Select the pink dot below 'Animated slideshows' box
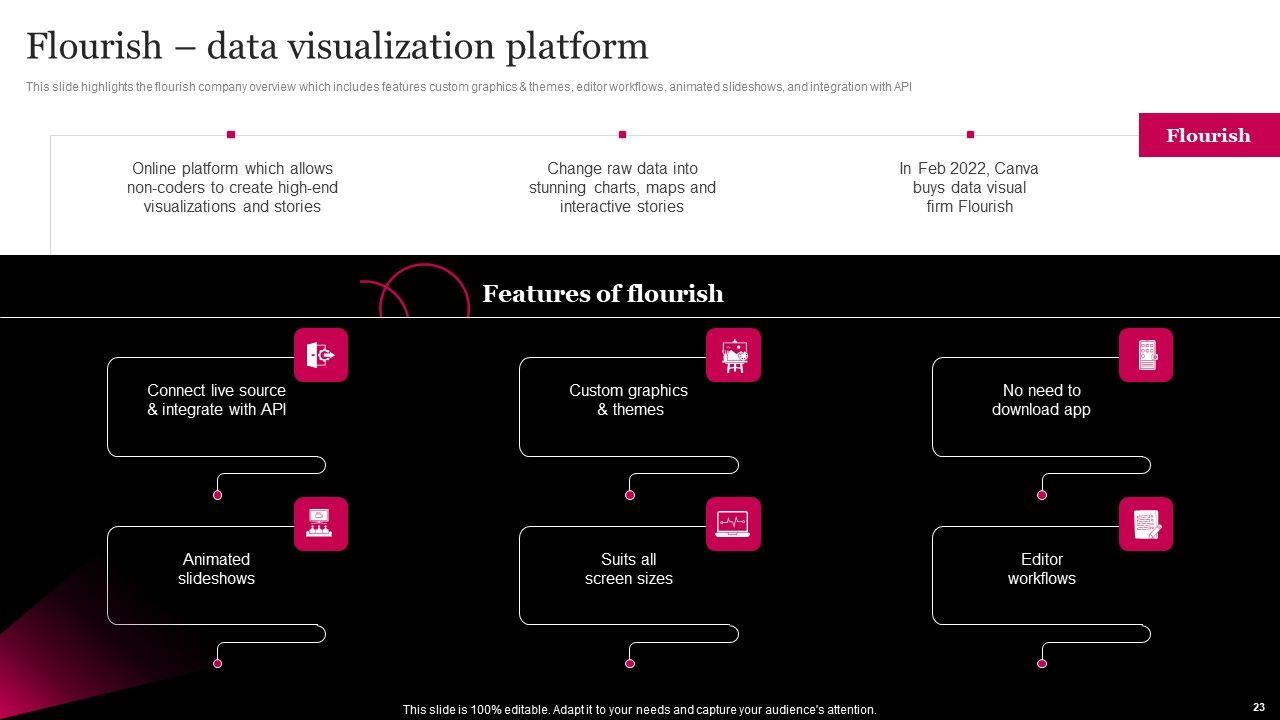Image resolution: width=1280 pixels, height=720 pixels. click(217, 664)
